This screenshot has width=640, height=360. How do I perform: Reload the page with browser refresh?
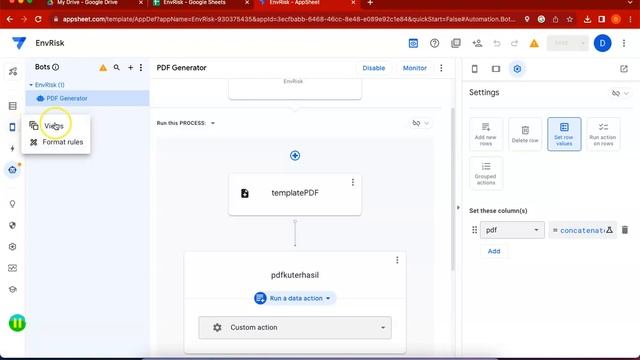tap(38, 19)
